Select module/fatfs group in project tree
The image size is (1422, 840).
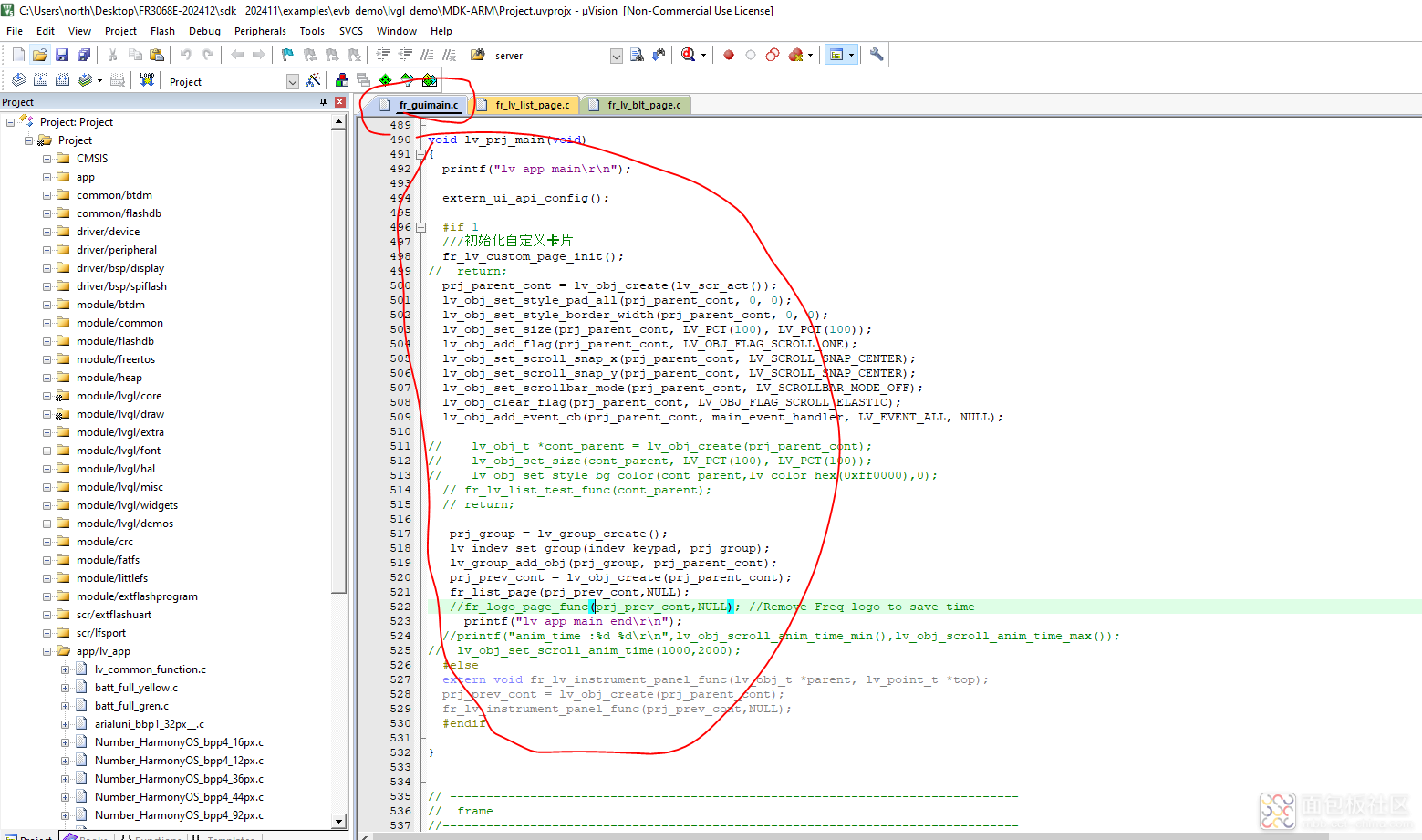click(x=108, y=560)
